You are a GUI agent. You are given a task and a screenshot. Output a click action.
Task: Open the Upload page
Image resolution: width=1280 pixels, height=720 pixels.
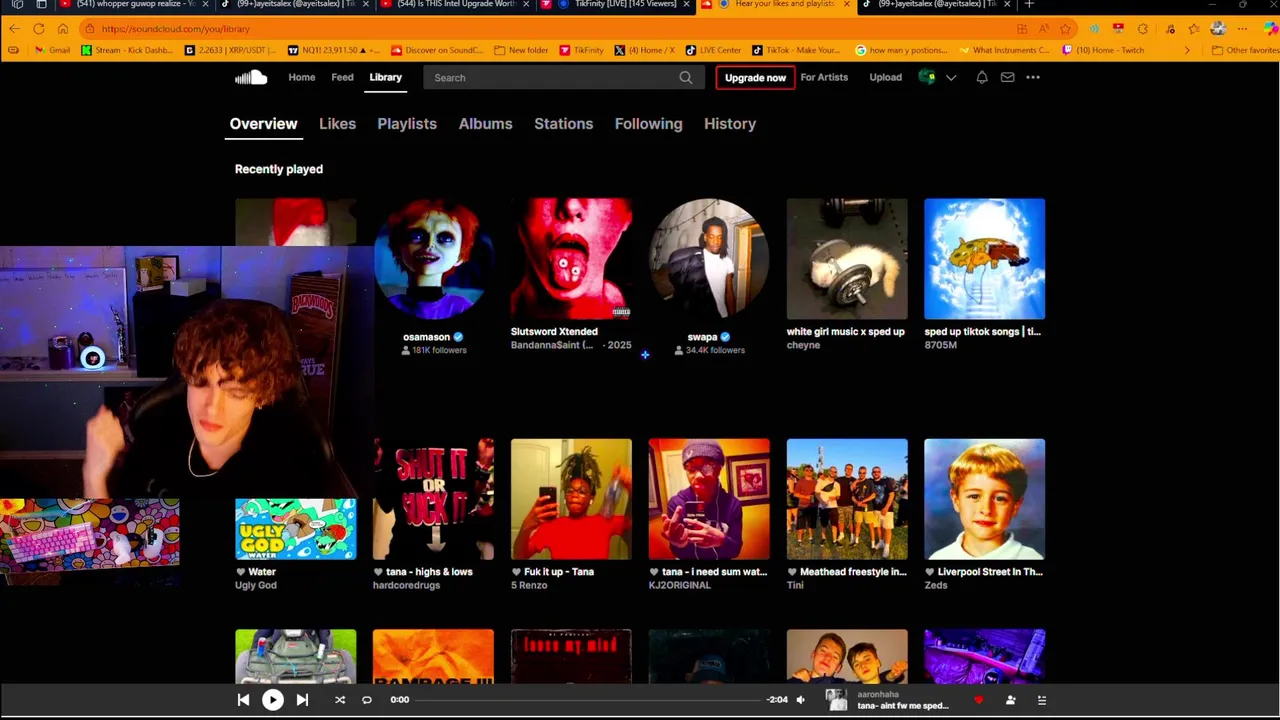coord(885,77)
